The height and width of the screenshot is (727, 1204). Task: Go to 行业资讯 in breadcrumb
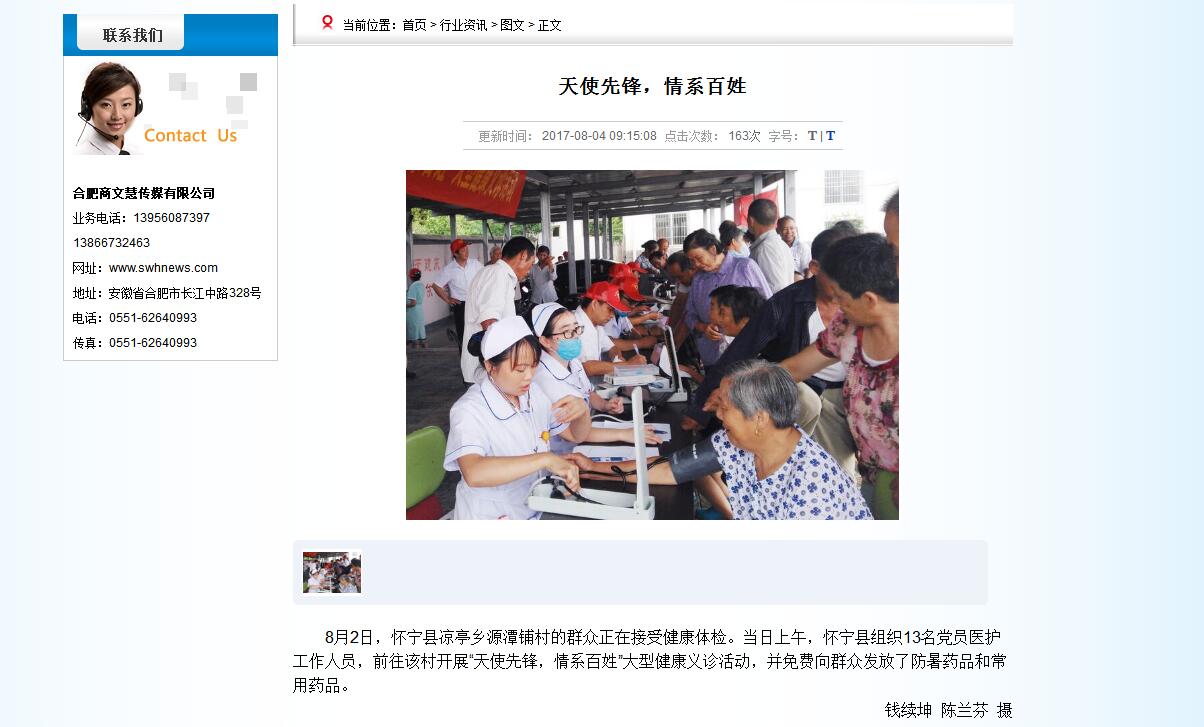464,25
